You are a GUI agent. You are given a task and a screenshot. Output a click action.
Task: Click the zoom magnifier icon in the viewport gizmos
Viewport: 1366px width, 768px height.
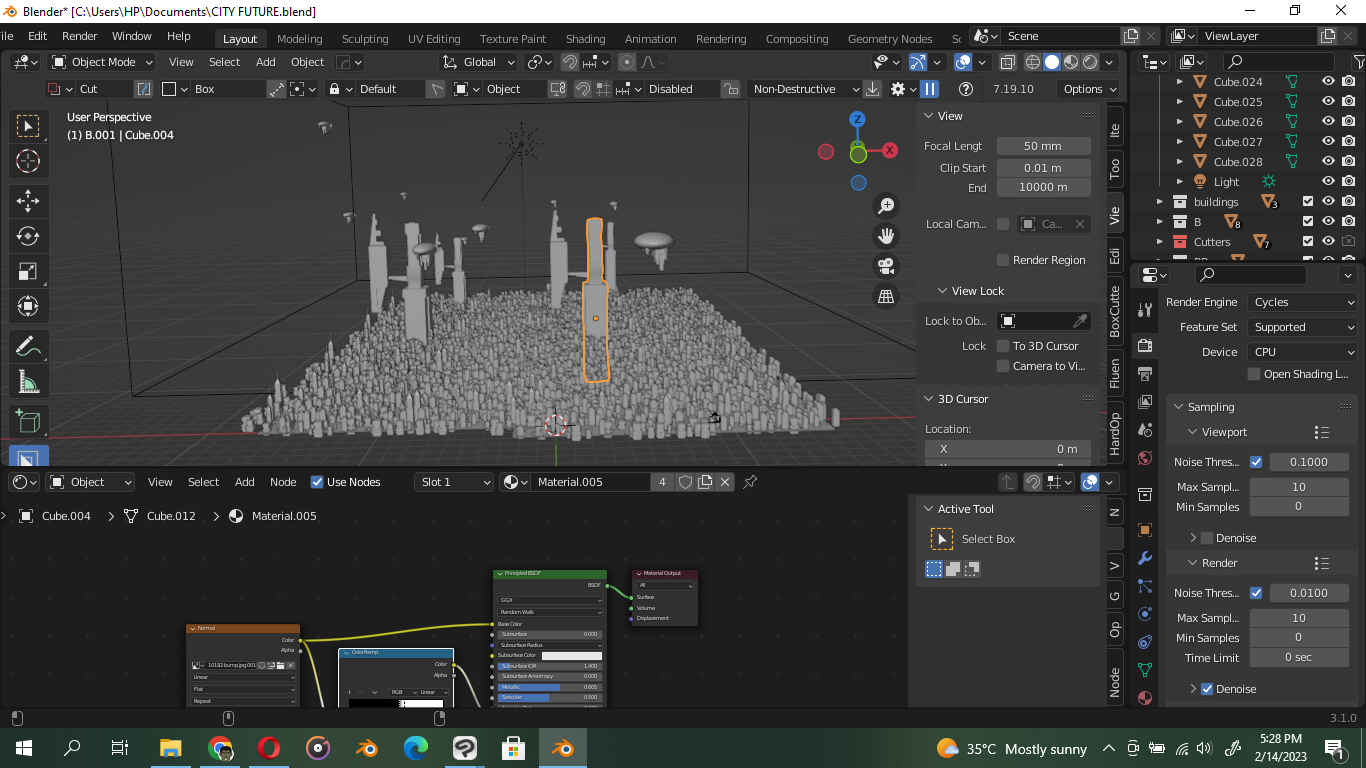point(886,205)
